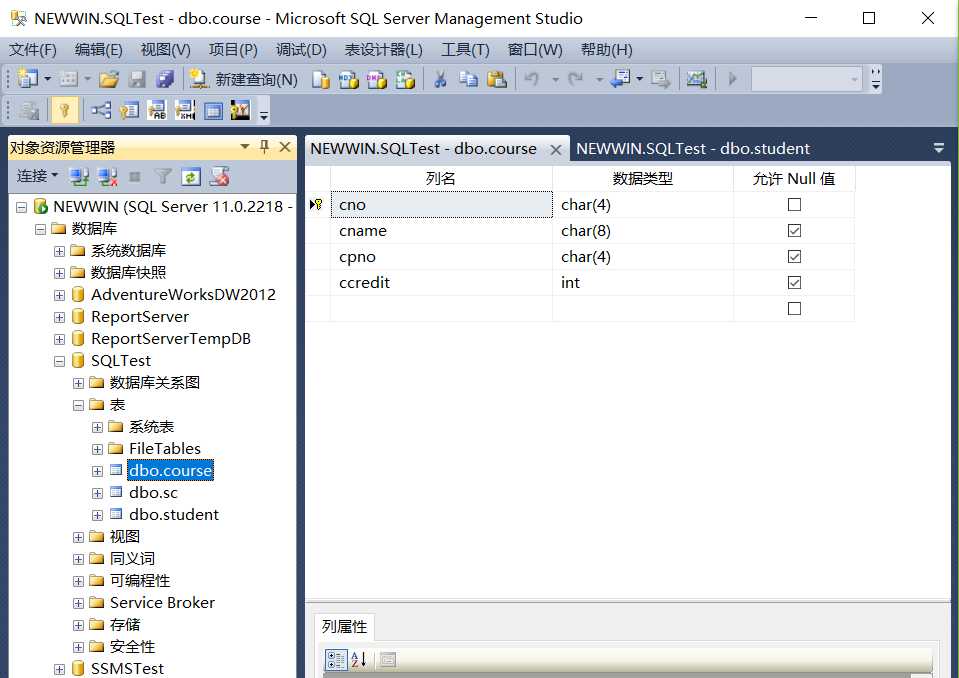Click the New Project toolbar icon
Screen dimensions: 959x678
[28, 78]
